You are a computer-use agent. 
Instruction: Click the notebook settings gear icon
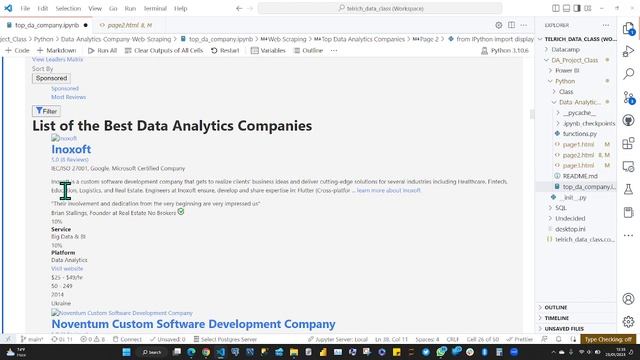[x=498, y=25]
